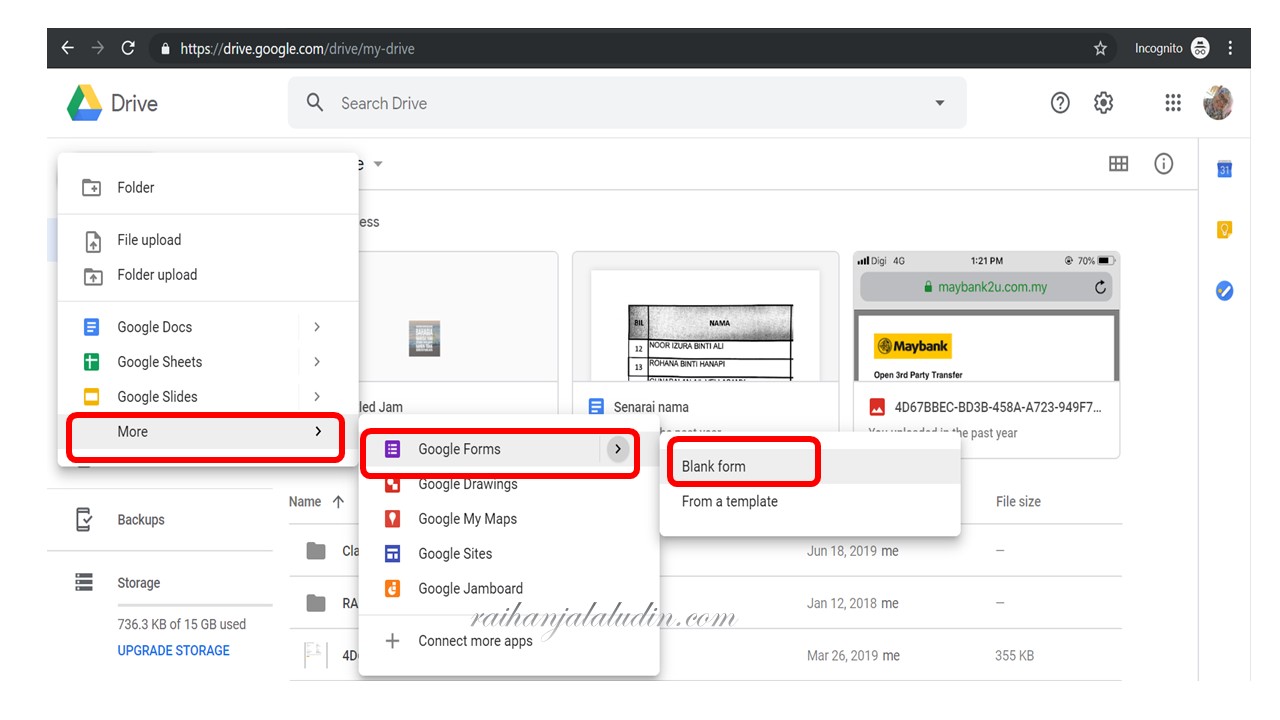This screenshot has height=720, width=1280.
Task: Select From a template option
Action: pos(810,501)
